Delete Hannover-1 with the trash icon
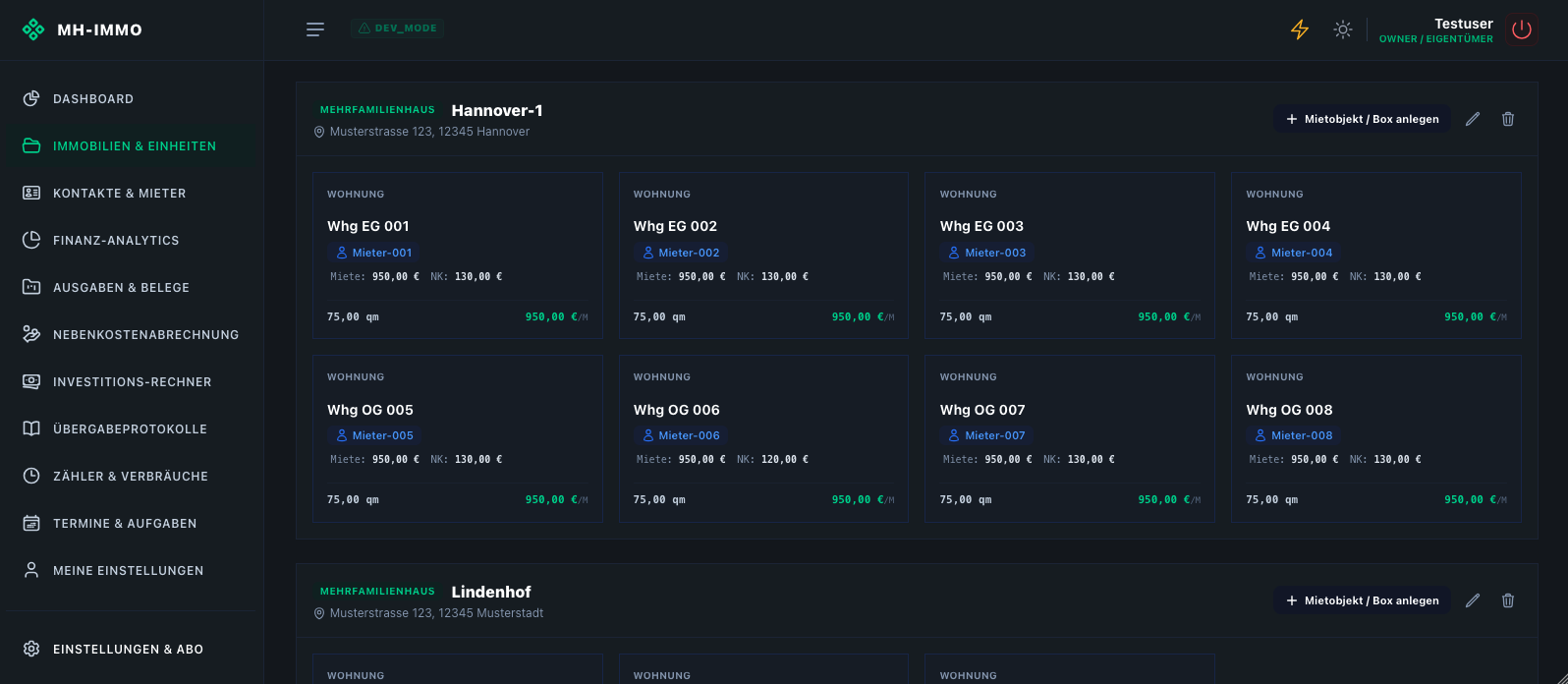The width and height of the screenshot is (1568, 684). pos(1508,119)
